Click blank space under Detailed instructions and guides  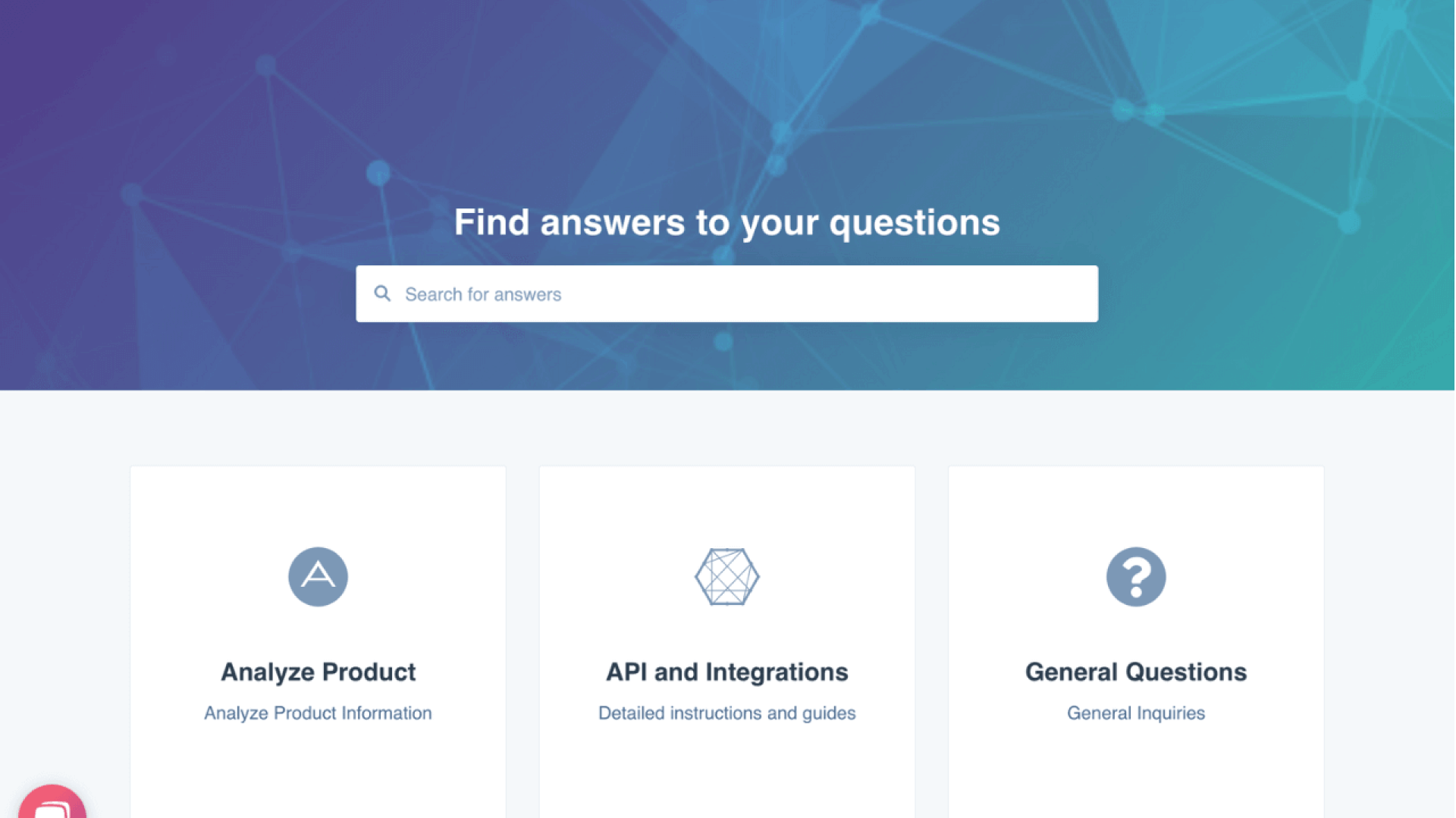(x=727, y=769)
